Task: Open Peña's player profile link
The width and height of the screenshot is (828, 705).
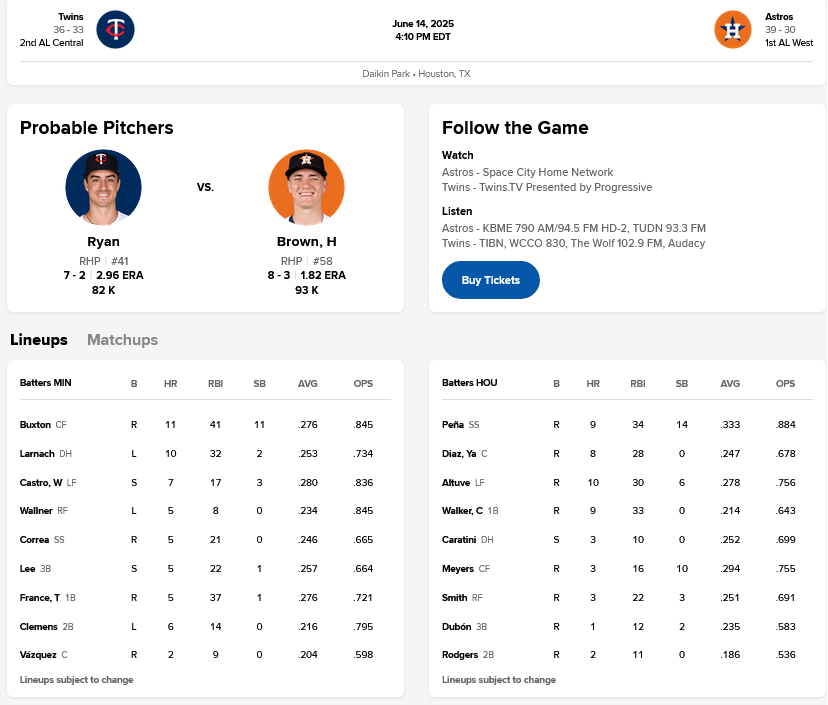Action: (x=453, y=425)
